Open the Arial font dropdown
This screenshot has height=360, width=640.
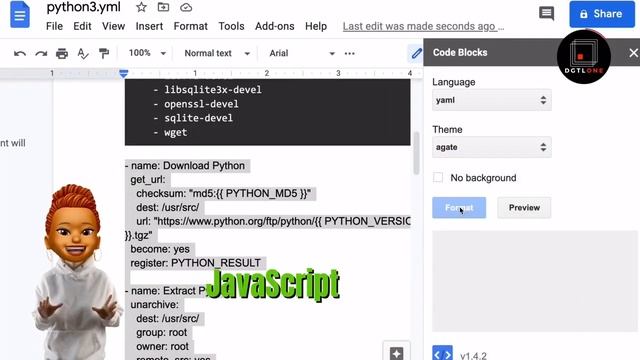pyautogui.click(x=302, y=53)
